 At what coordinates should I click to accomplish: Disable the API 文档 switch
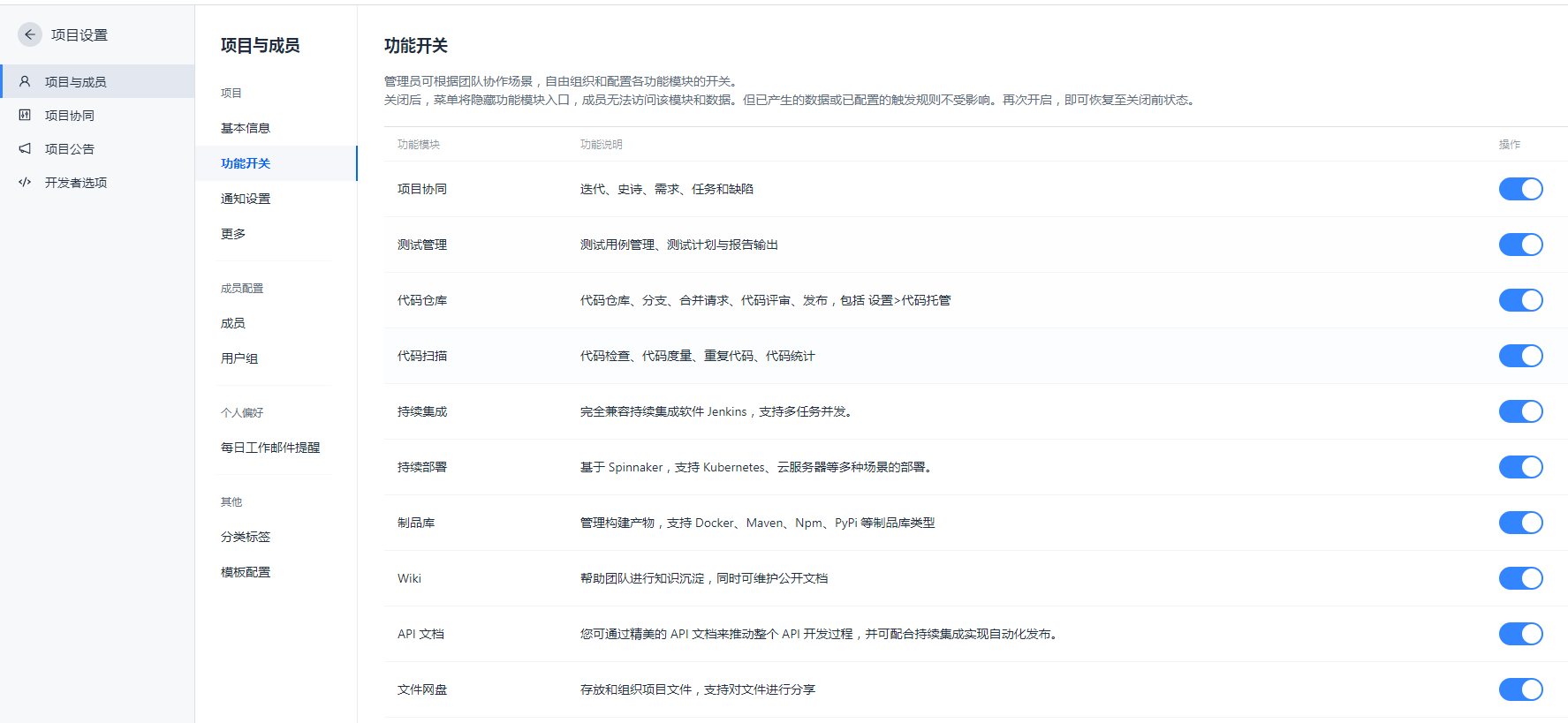coord(1520,634)
